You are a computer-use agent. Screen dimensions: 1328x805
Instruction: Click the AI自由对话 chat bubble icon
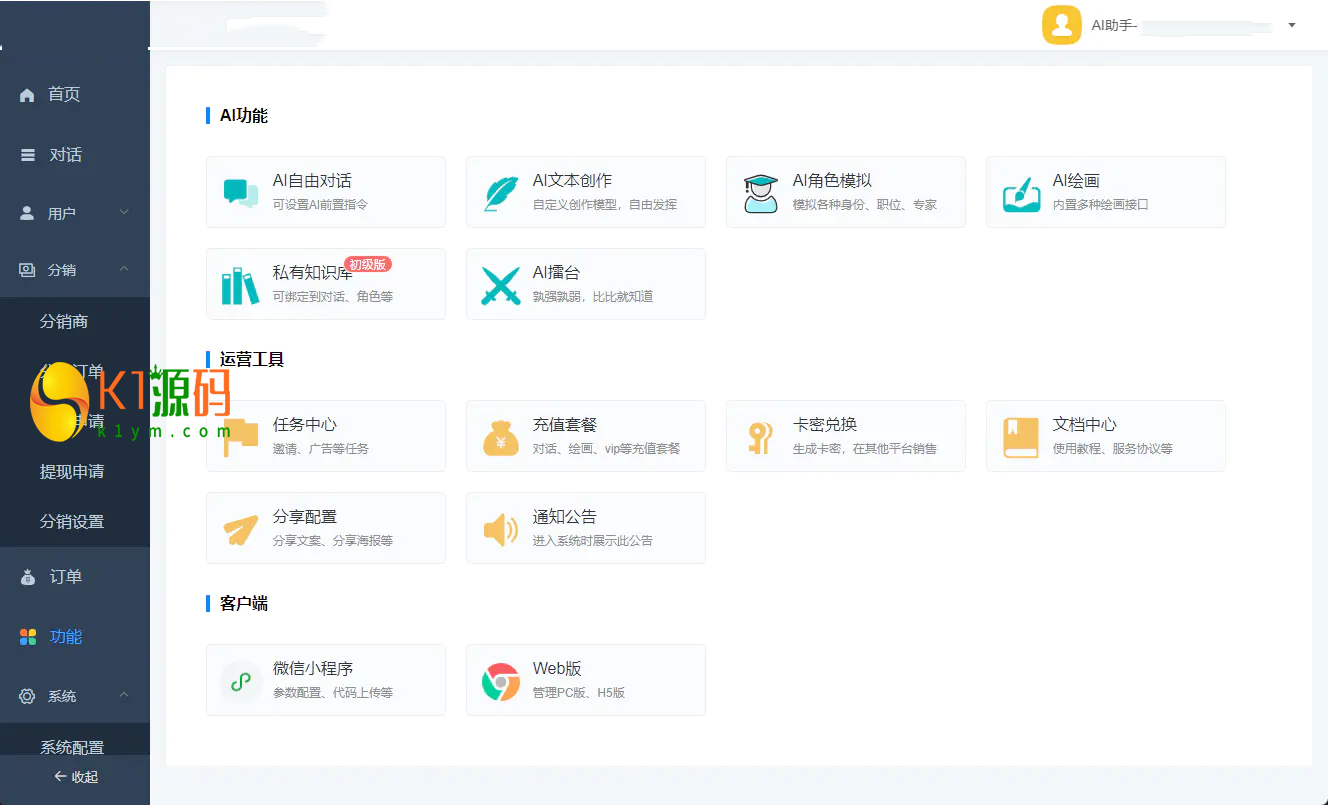[x=241, y=192]
